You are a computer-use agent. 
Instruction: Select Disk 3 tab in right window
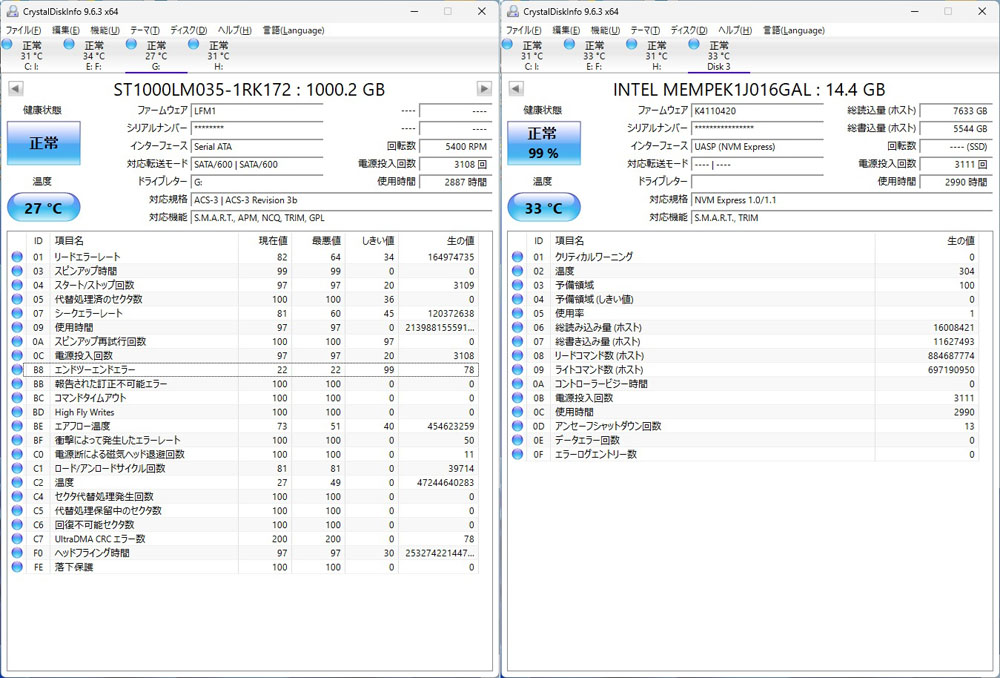tap(719, 55)
